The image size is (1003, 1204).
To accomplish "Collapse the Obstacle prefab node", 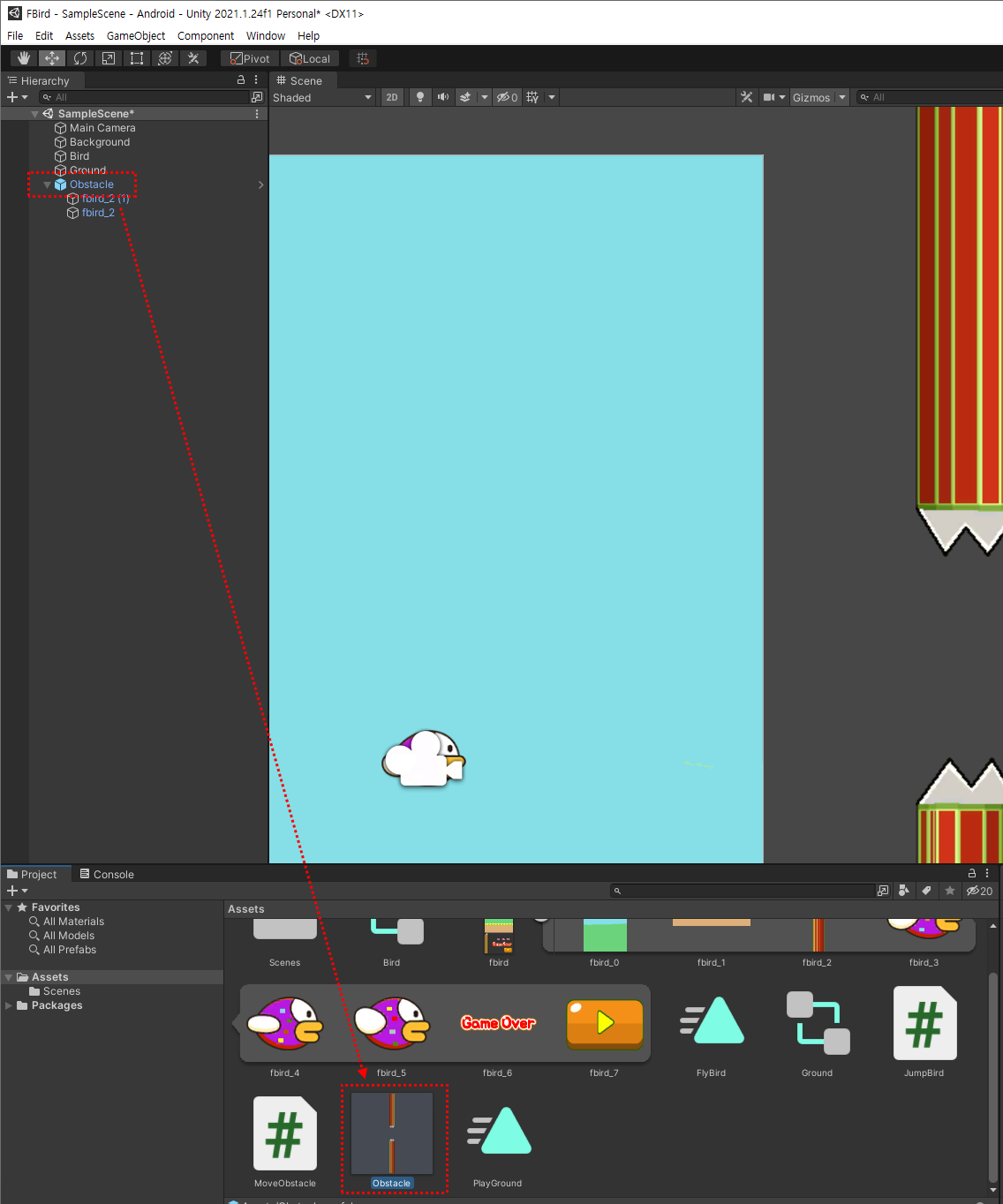I will coord(47,184).
